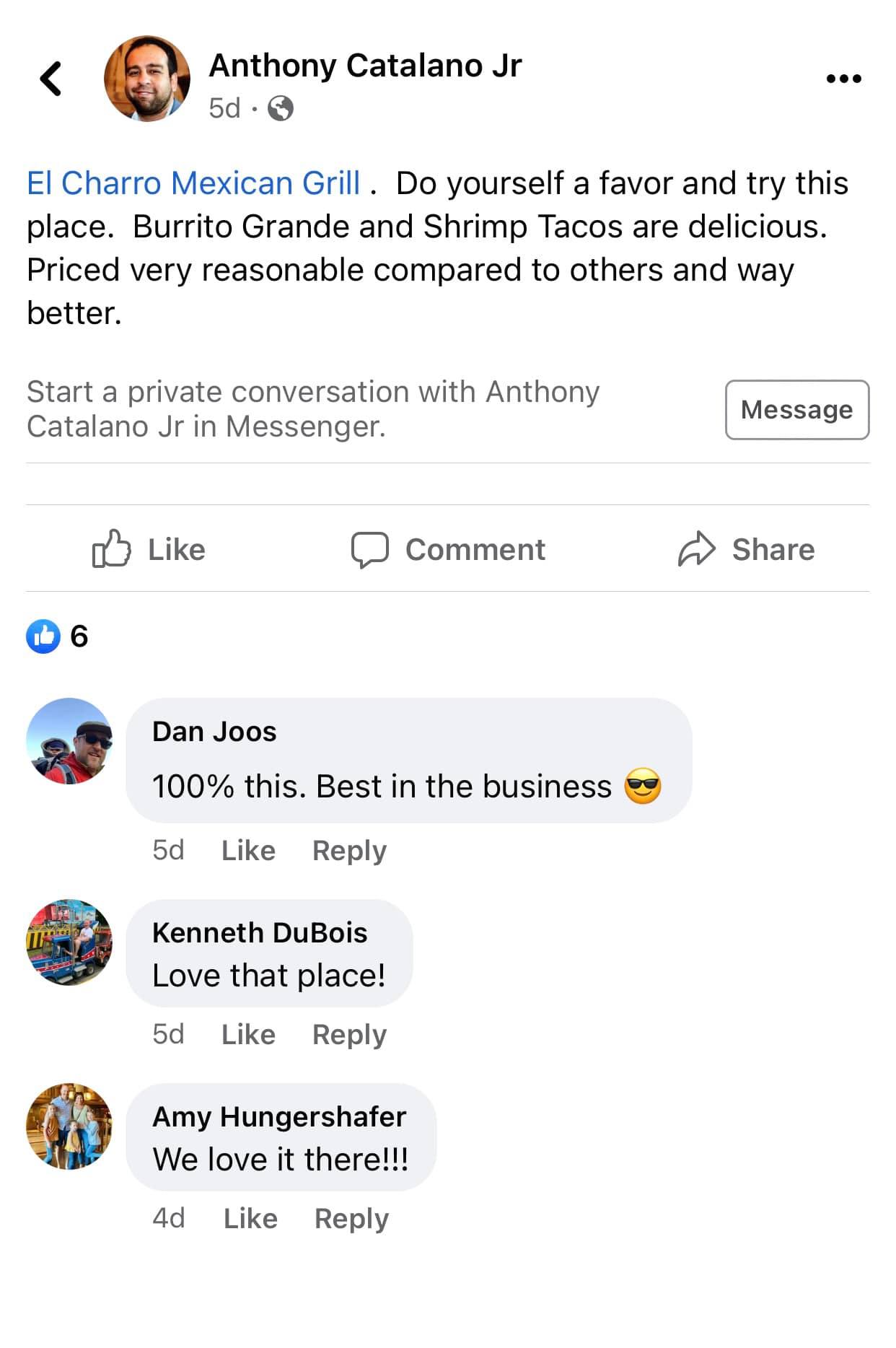This screenshot has width=896, height=1348.
Task: Click the Share arrow icon
Action: tap(696, 549)
